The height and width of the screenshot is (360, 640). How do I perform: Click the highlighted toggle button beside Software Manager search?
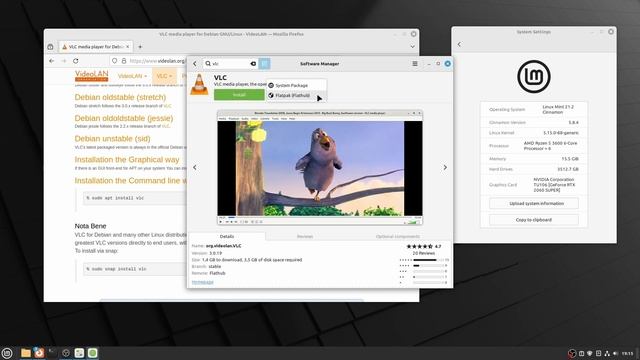[264, 64]
